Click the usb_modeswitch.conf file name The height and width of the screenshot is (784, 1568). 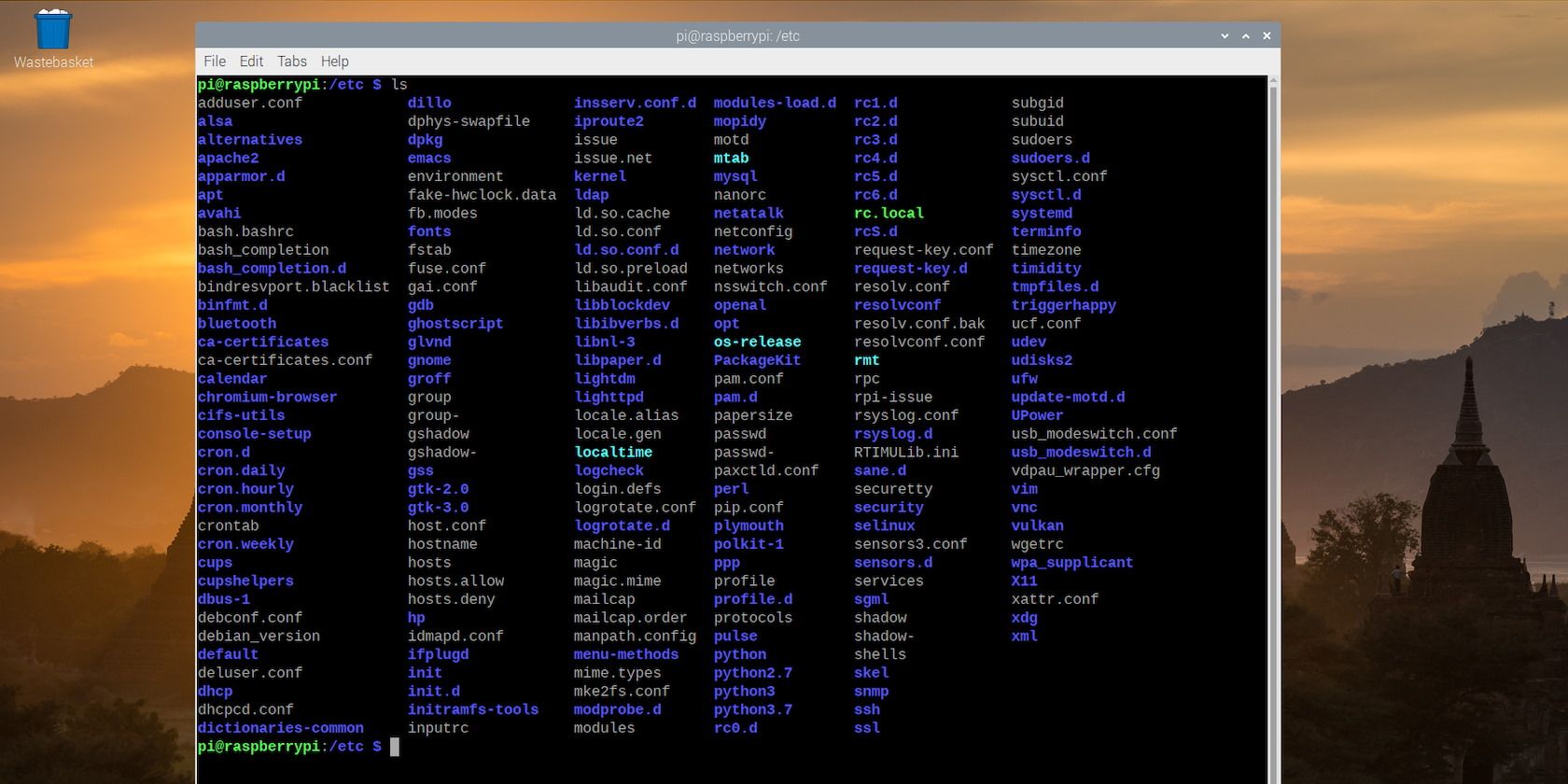1094,434
